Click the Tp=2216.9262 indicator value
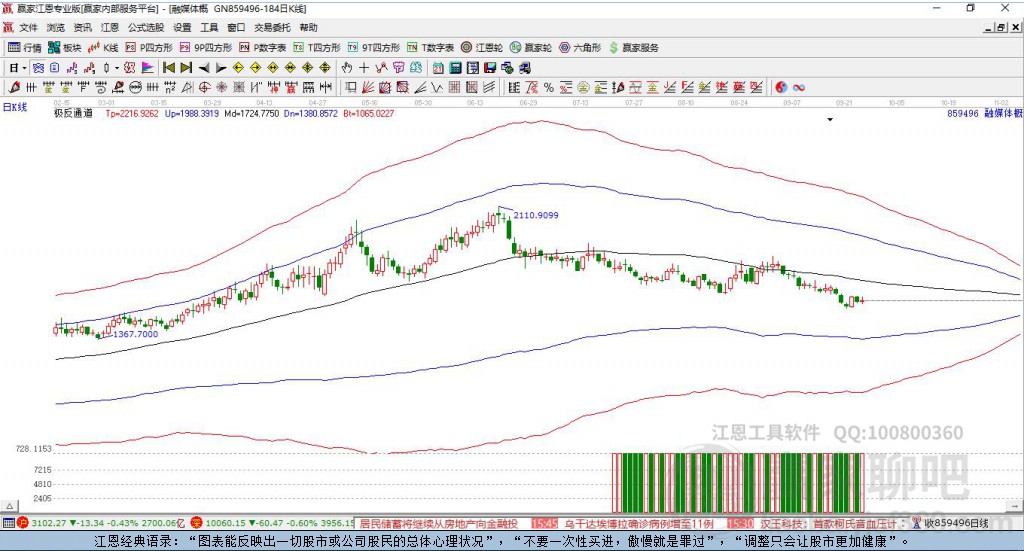 click(x=132, y=113)
